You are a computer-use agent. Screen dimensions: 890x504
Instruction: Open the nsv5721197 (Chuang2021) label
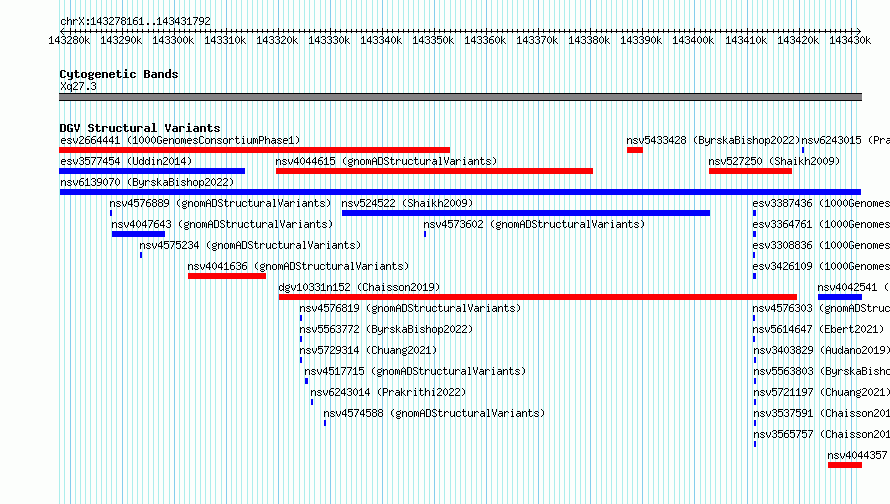[821, 392]
